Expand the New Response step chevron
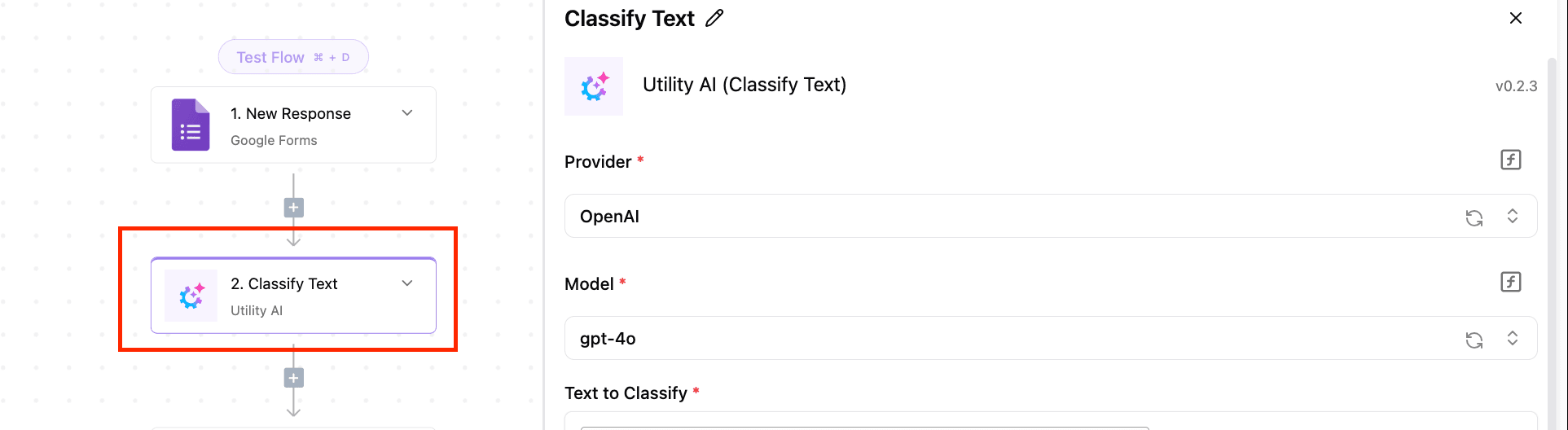 tap(407, 113)
